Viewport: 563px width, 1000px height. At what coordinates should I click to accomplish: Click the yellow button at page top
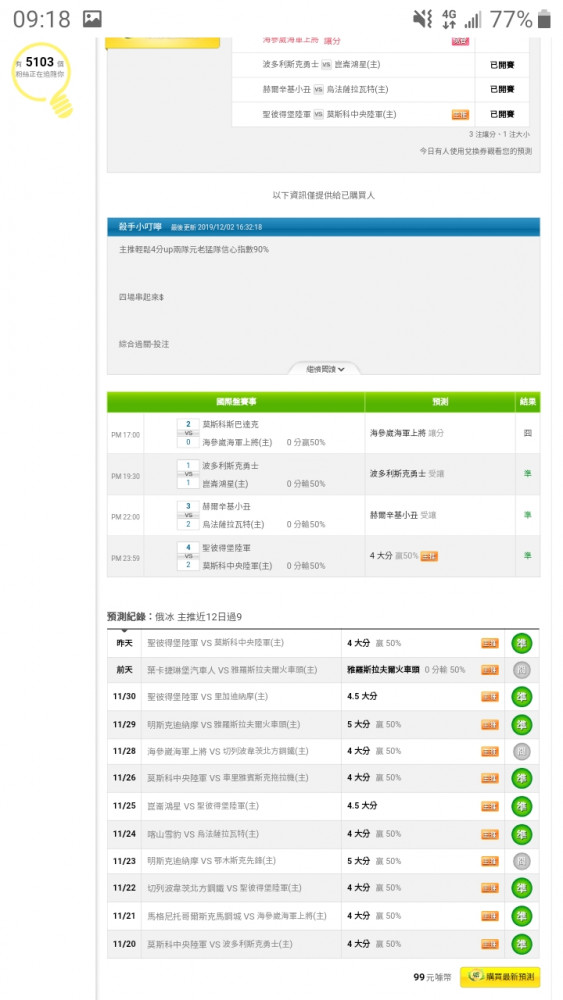(162, 43)
